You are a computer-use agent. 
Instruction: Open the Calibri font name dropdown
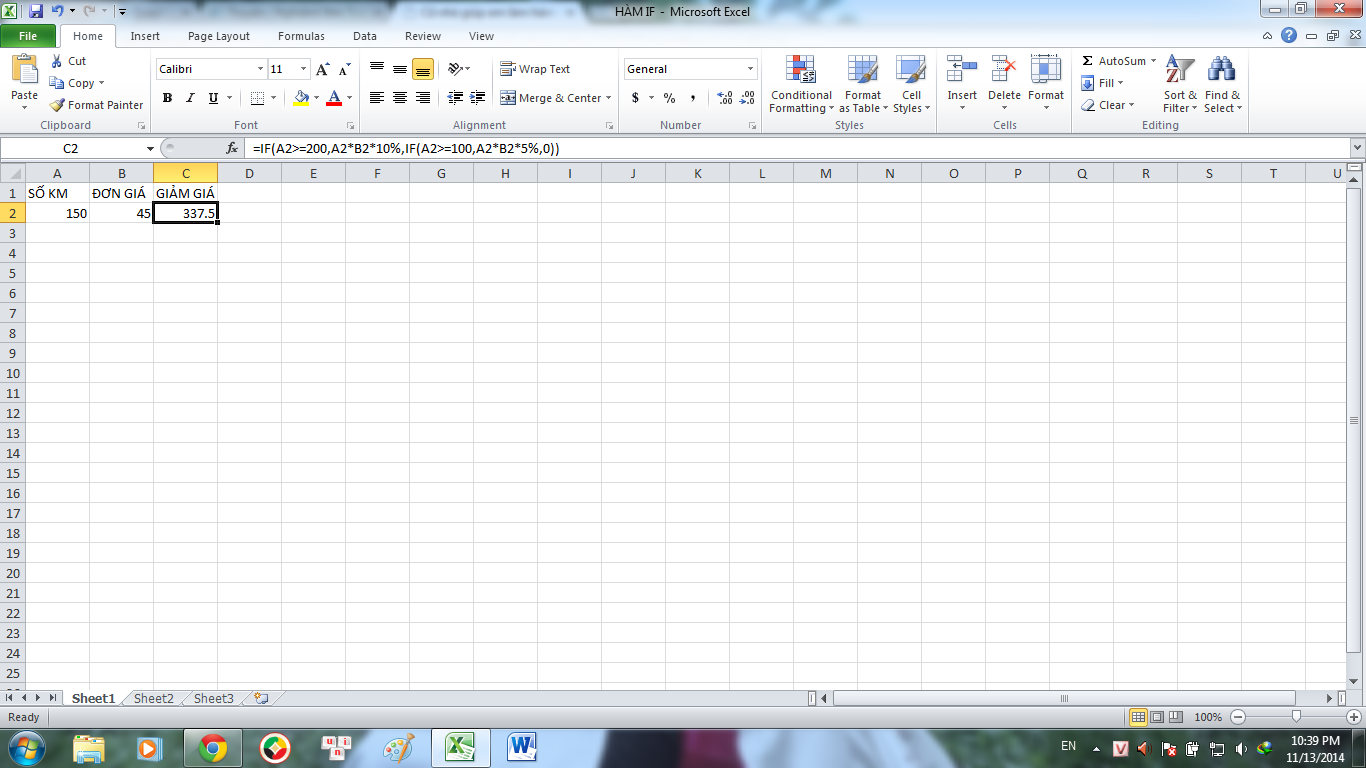point(260,69)
